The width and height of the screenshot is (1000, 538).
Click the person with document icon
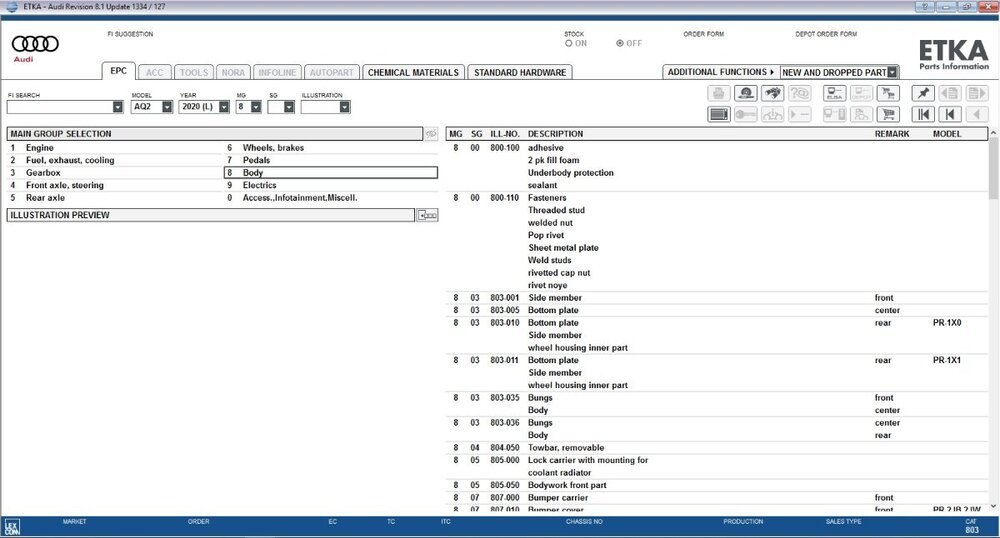[861, 114]
